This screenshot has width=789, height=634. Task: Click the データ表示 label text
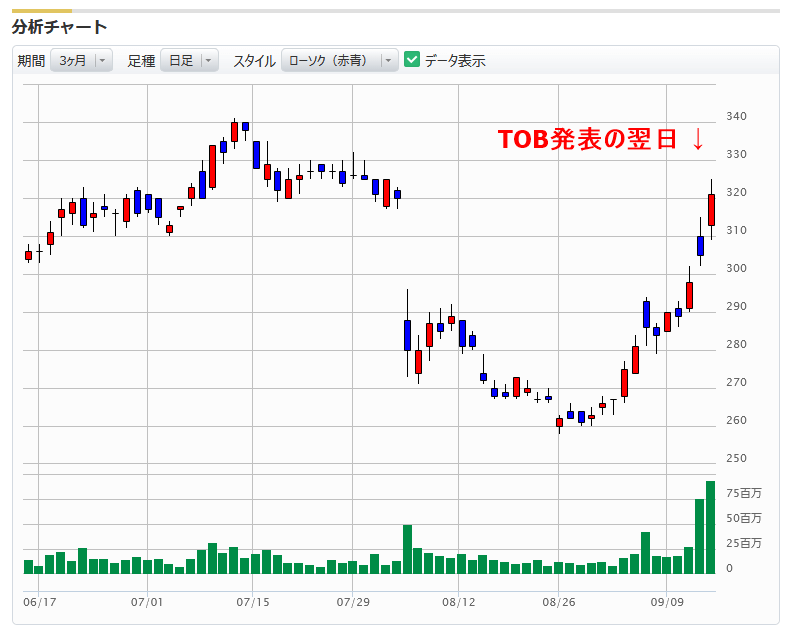point(455,61)
